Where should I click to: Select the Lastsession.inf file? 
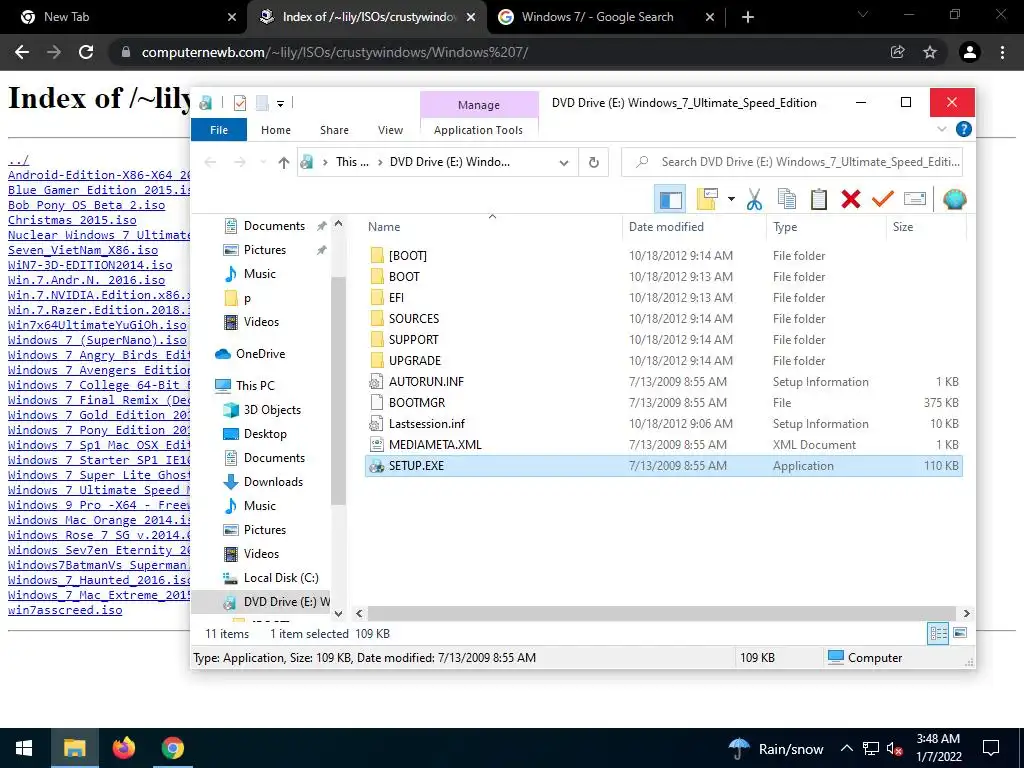(426, 423)
